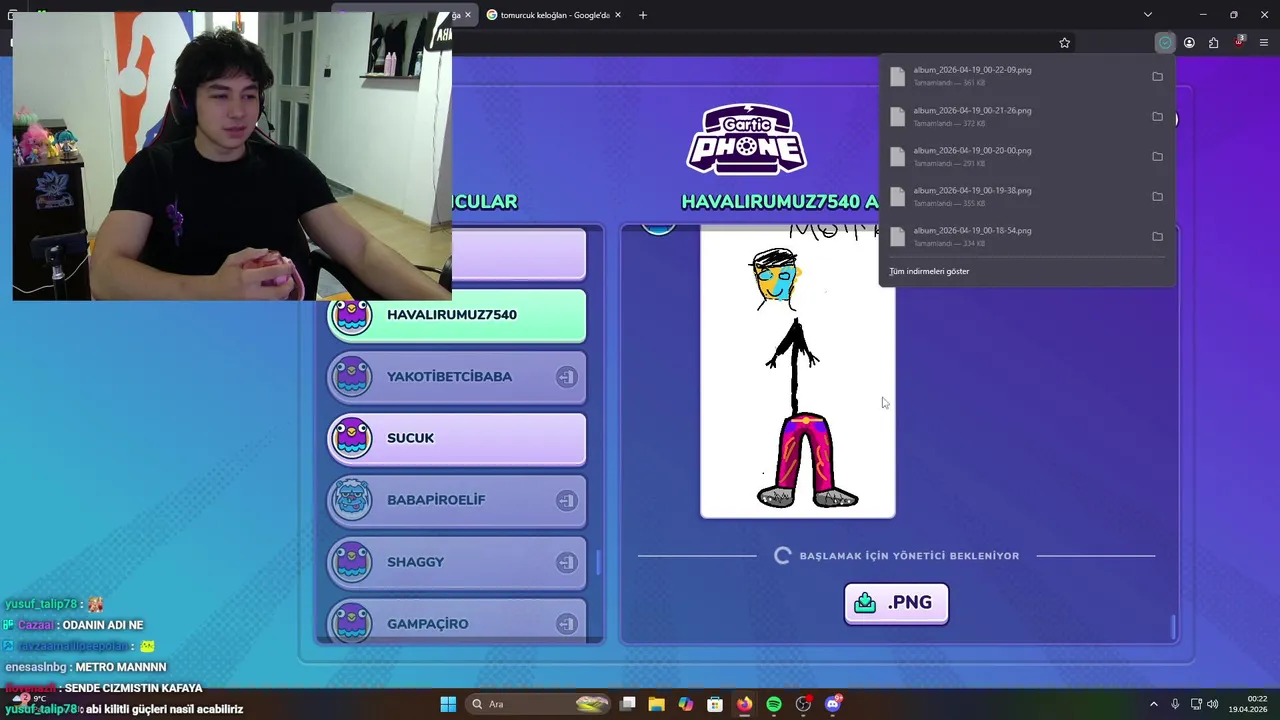Click the exit icon beside YAKOTIBETCIBABA
The image size is (1280, 720).
(566, 377)
